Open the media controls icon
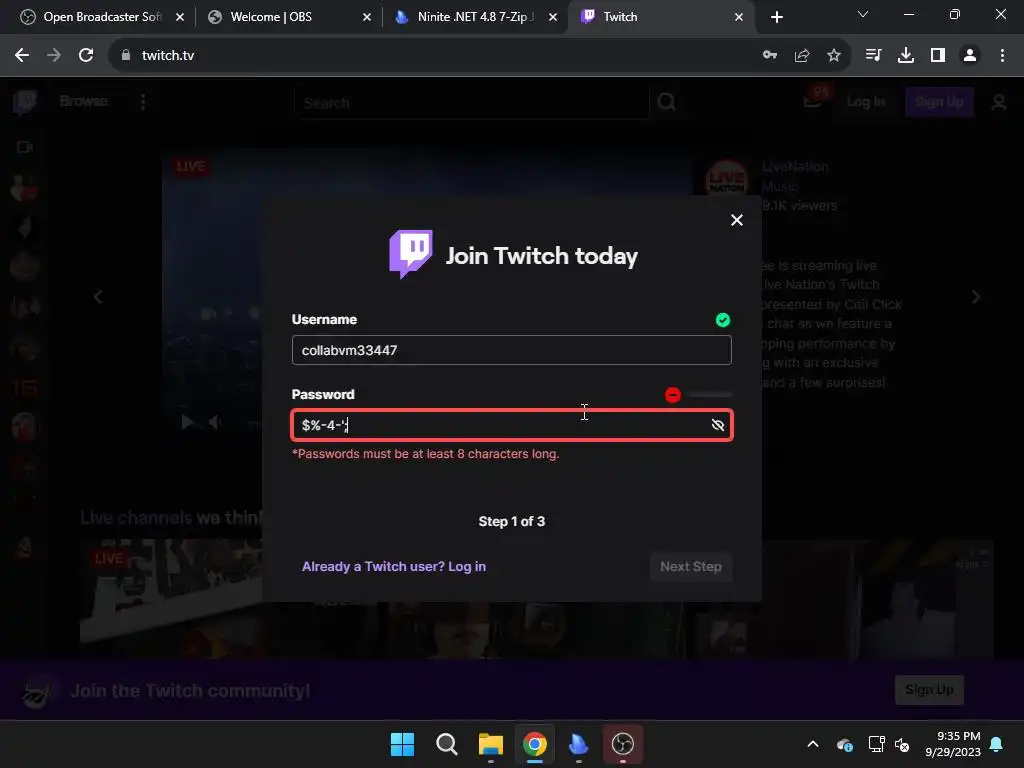Screen dimensions: 1024x768 (x=873, y=55)
